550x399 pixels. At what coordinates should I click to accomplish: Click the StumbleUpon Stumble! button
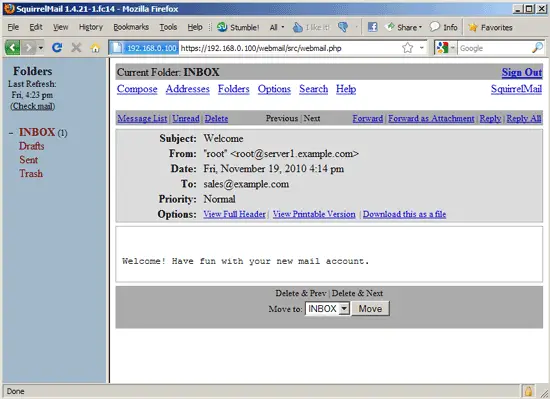(238, 27)
